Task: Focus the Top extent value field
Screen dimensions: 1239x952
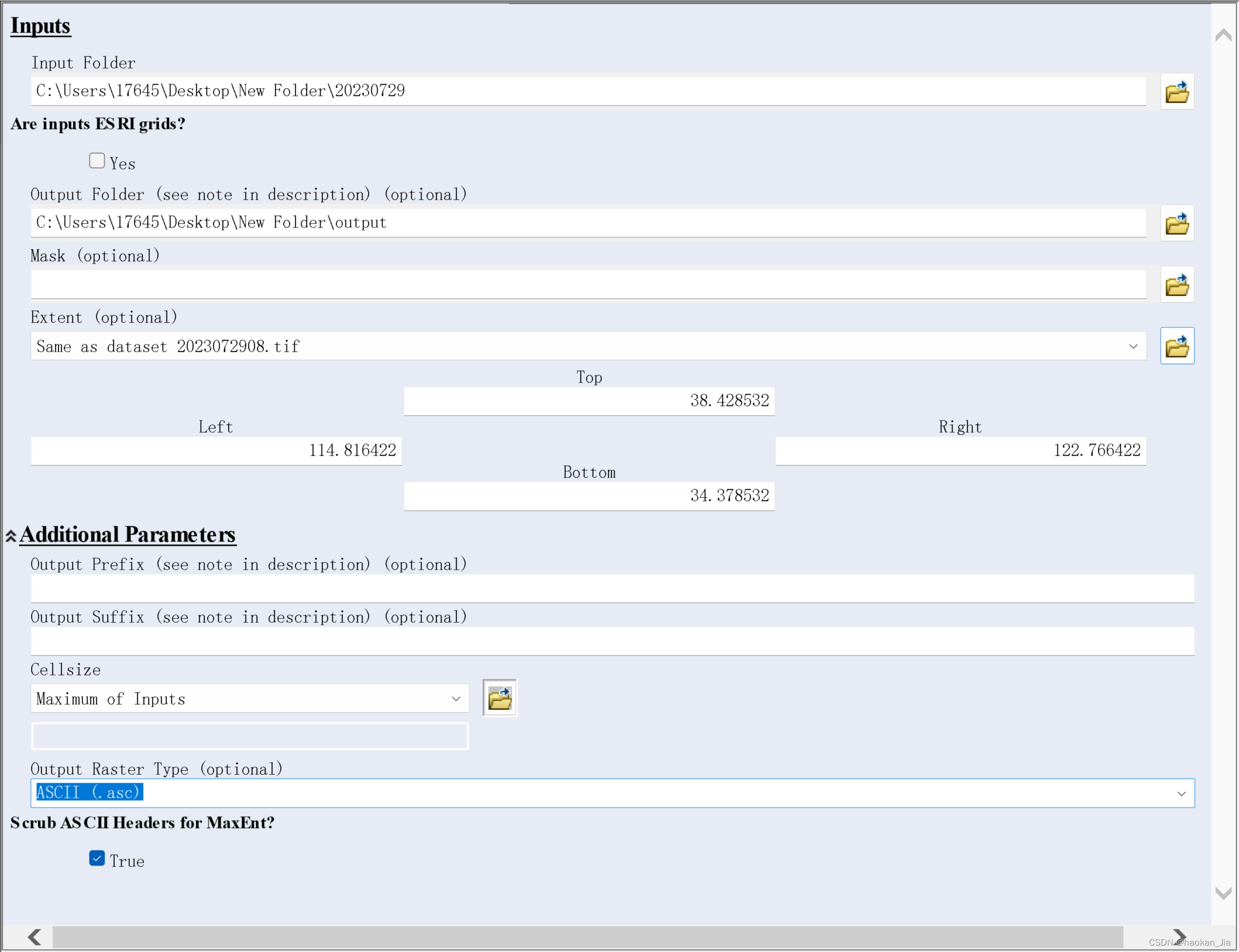Action: click(x=588, y=401)
